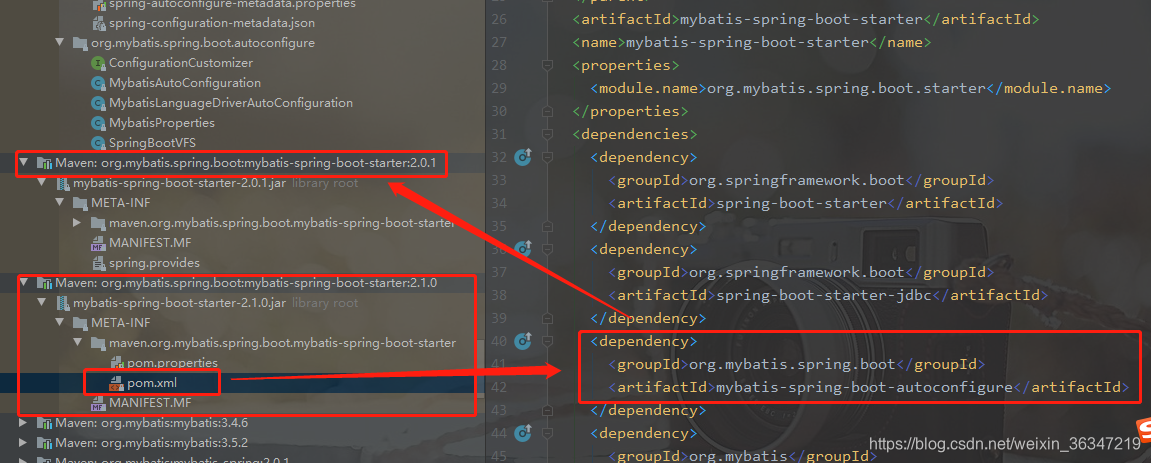
Task: Select SpringBootVFS in the project tree
Action: 153,143
